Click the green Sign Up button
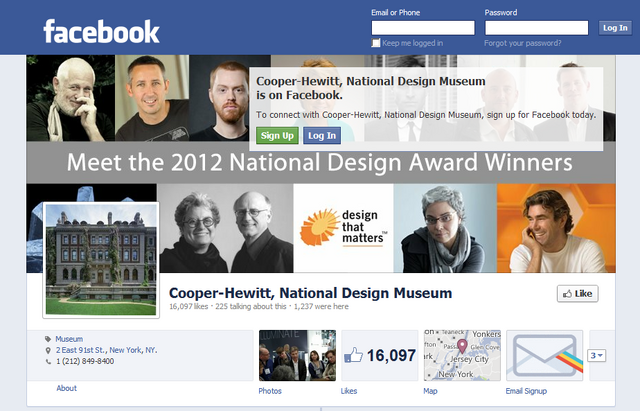Image resolution: width=640 pixels, height=411 pixels. pyautogui.click(x=277, y=136)
